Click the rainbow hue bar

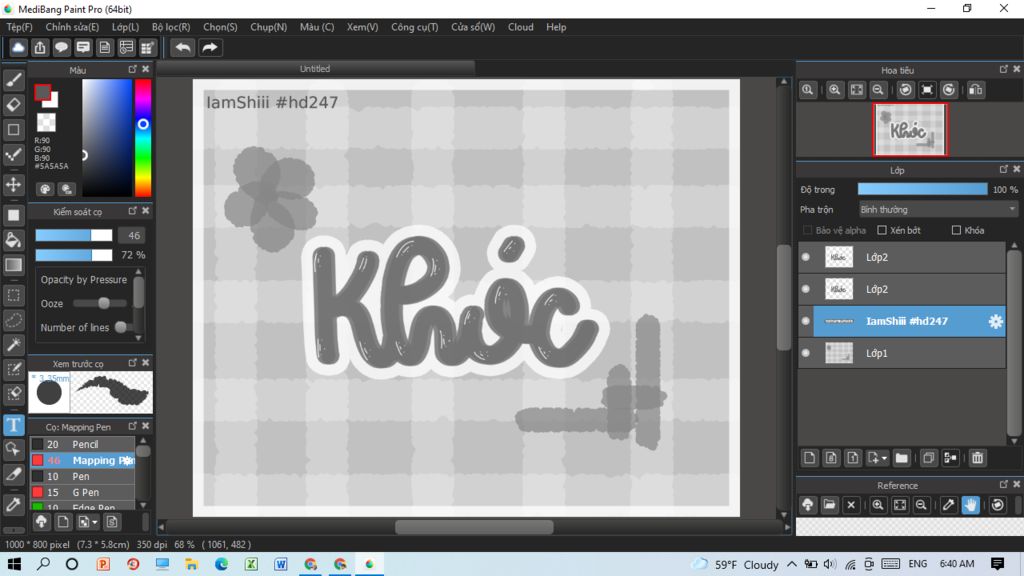(x=143, y=138)
